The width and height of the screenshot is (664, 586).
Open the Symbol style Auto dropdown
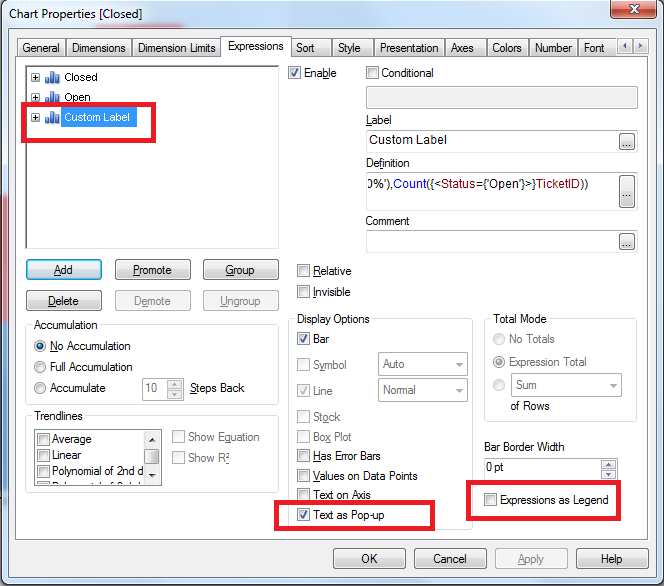point(423,364)
